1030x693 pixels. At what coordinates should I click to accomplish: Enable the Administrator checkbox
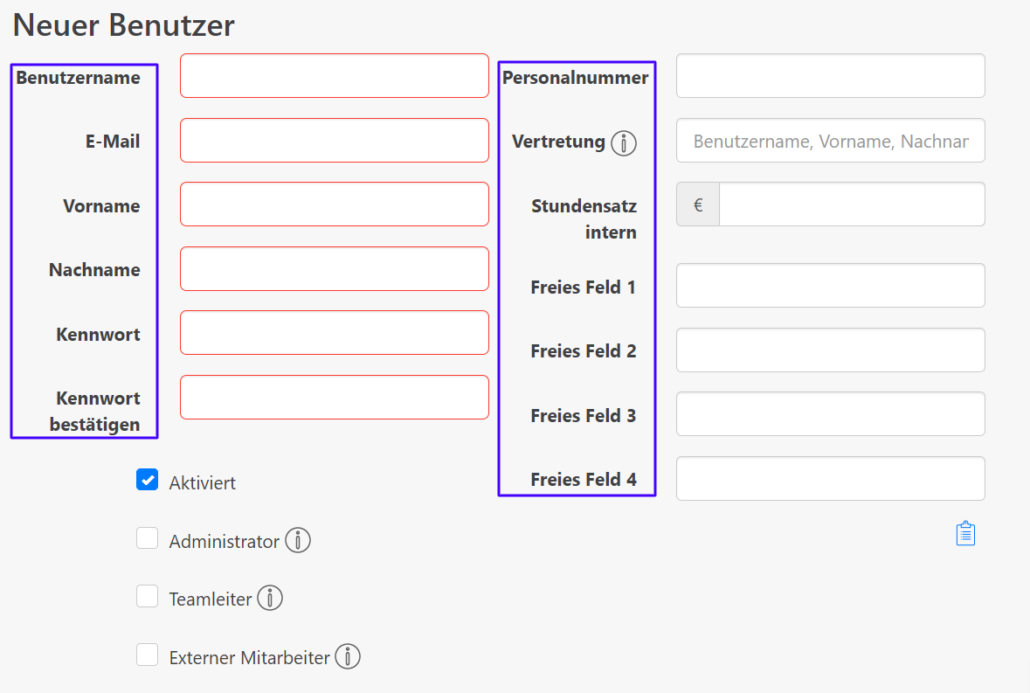[x=147, y=538]
